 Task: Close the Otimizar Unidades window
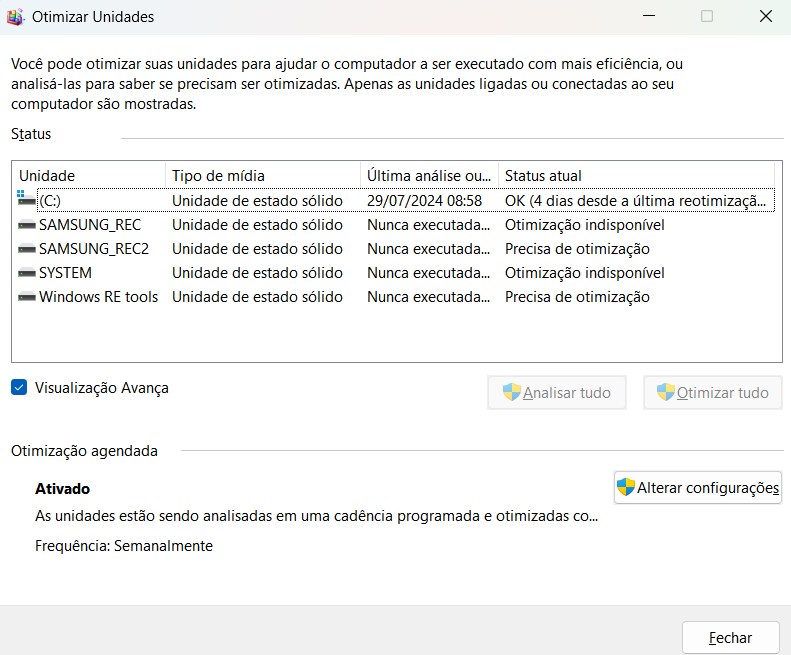pyautogui.click(x=765, y=16)
